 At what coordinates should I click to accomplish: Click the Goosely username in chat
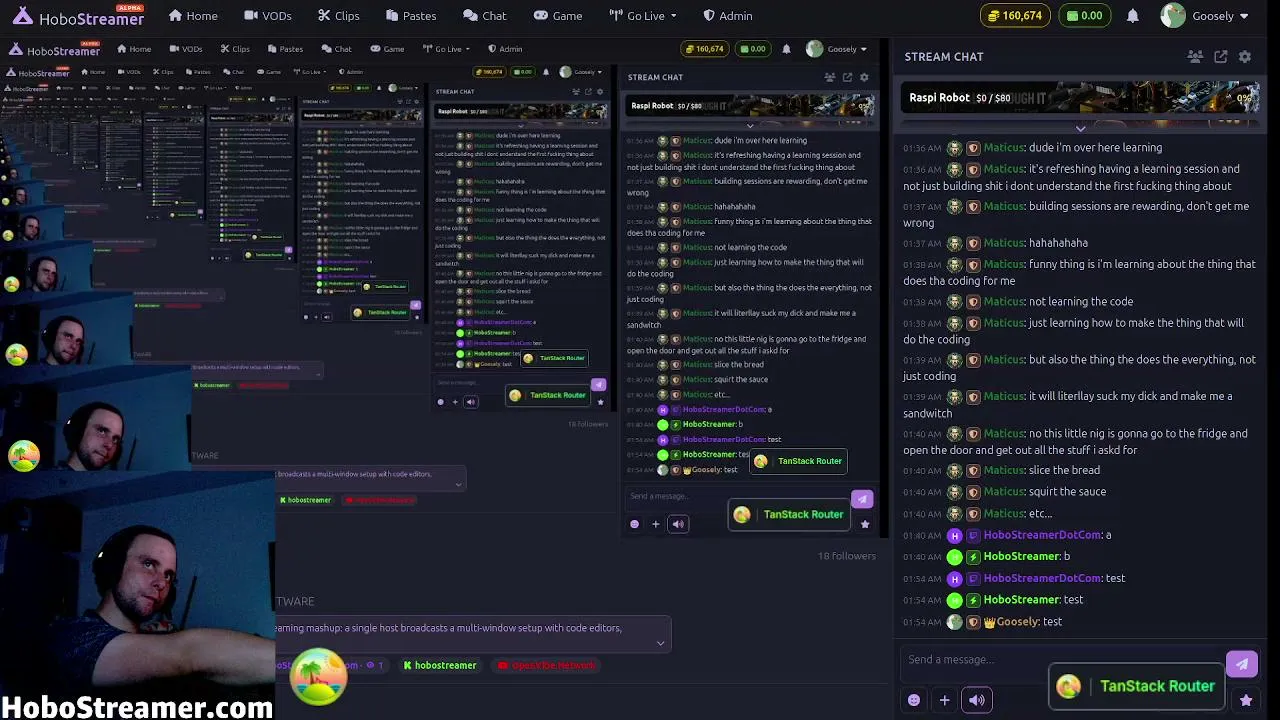1018,622
